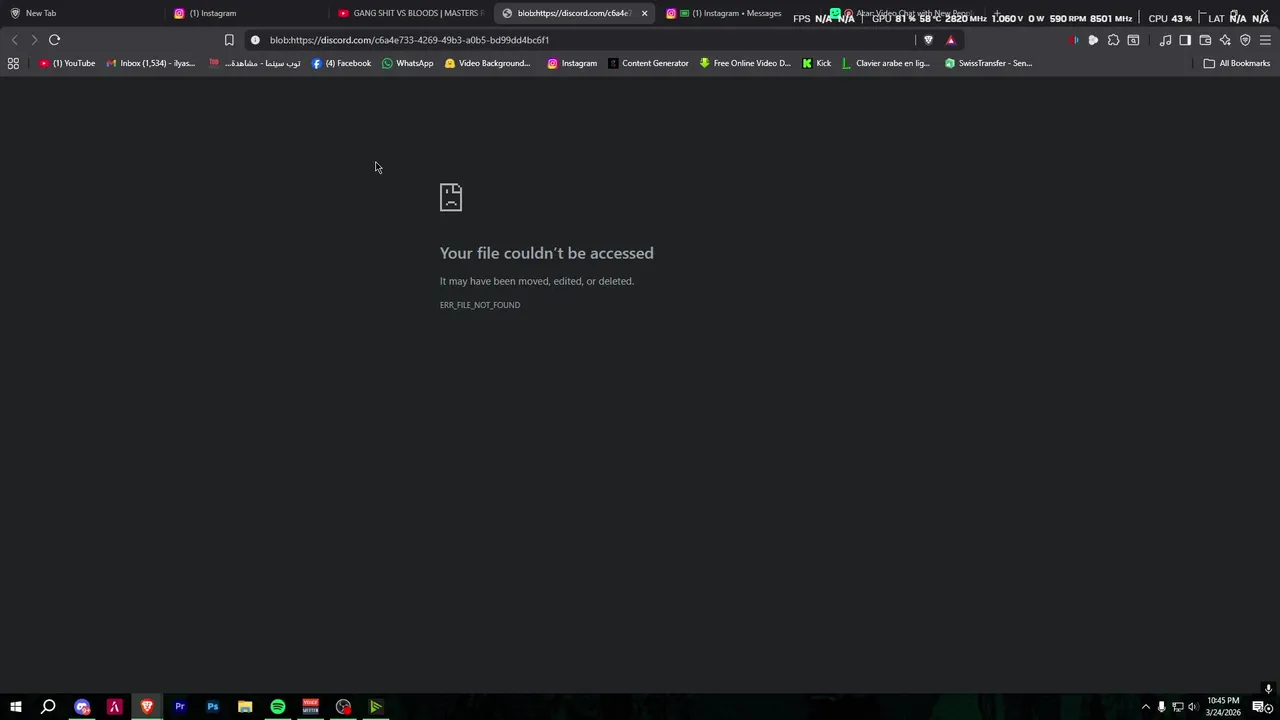
Task: Click the 'Your file couldn't be accessed' heading
Action: coord(546,253)
